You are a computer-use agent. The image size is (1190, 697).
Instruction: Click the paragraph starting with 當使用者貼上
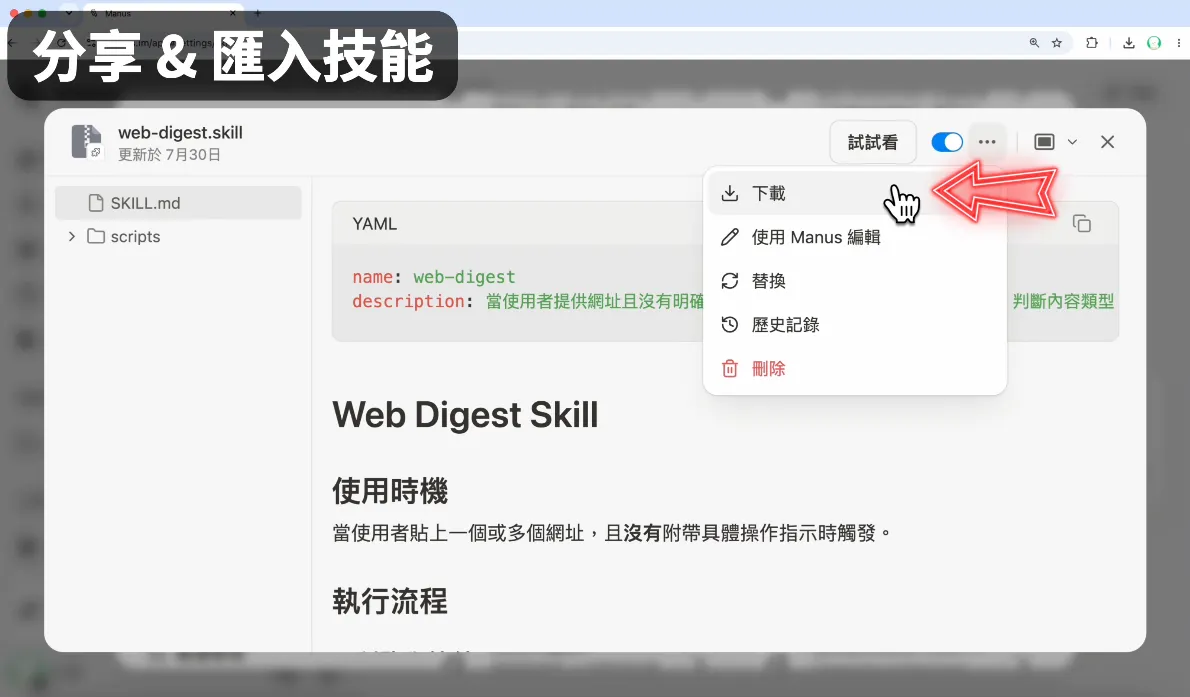612,533
